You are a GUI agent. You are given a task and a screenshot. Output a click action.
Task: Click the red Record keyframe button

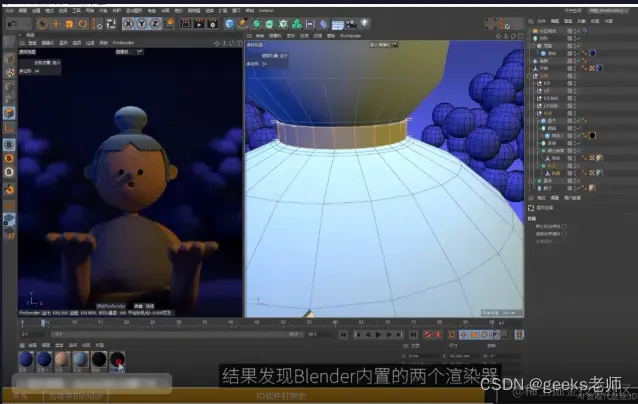pos(428,334)
